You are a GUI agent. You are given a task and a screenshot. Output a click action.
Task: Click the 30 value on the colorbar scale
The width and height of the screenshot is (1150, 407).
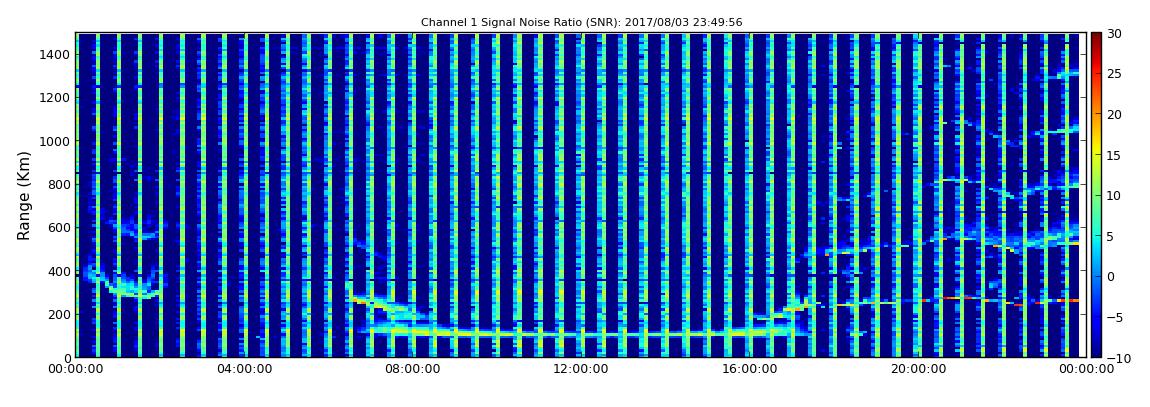click(x=1114, y=33)
